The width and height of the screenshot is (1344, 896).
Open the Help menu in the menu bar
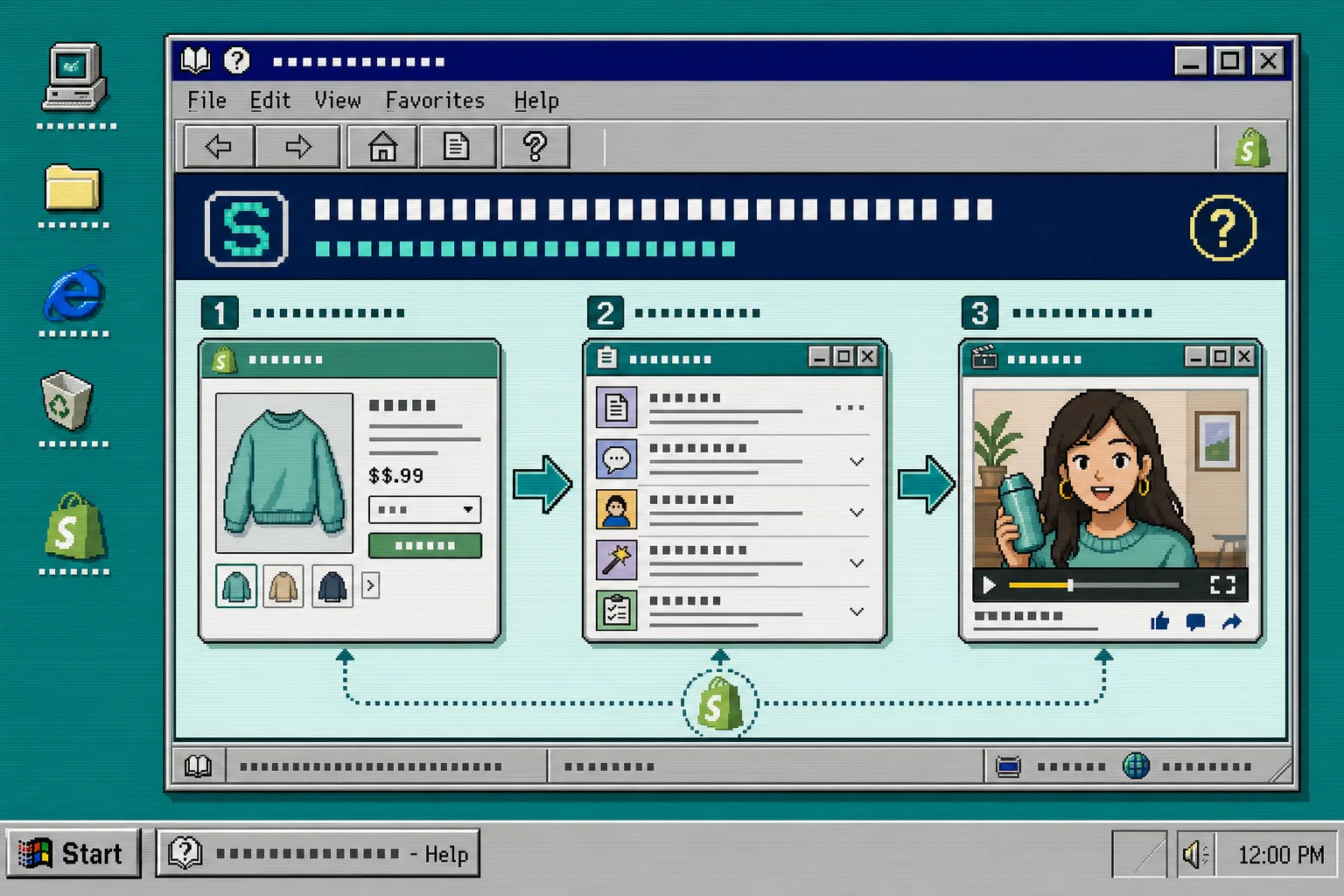coord(536,101)
